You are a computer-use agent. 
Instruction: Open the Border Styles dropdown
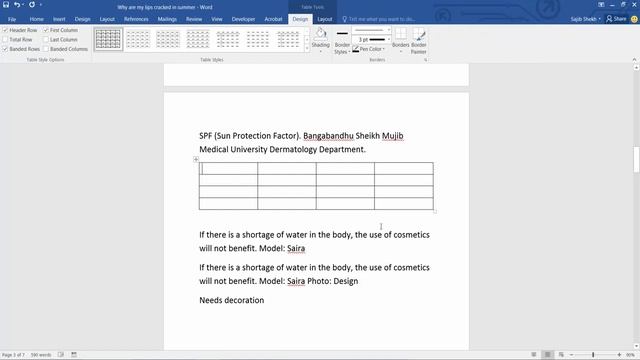(342, 42)
